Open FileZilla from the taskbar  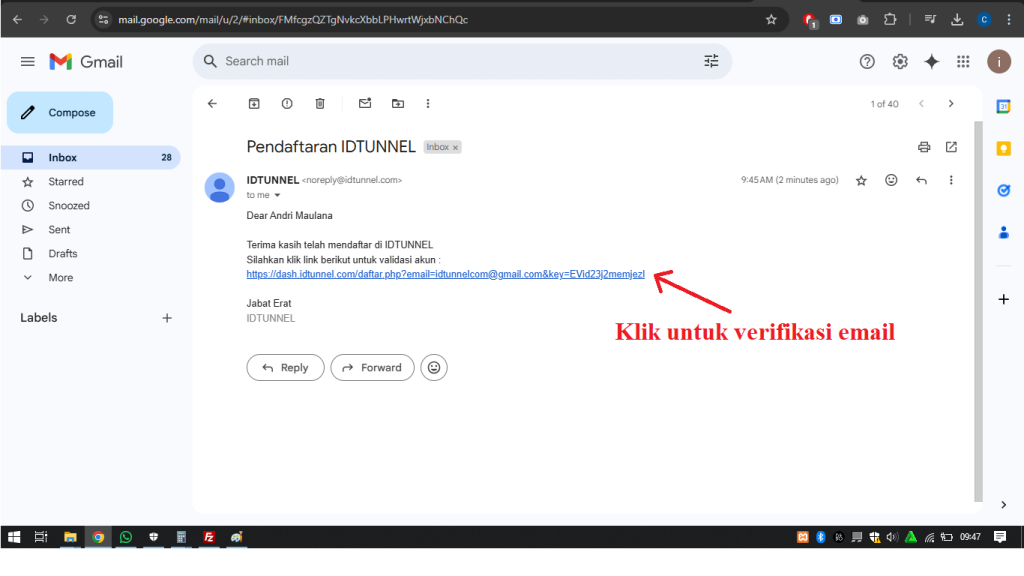209,537
